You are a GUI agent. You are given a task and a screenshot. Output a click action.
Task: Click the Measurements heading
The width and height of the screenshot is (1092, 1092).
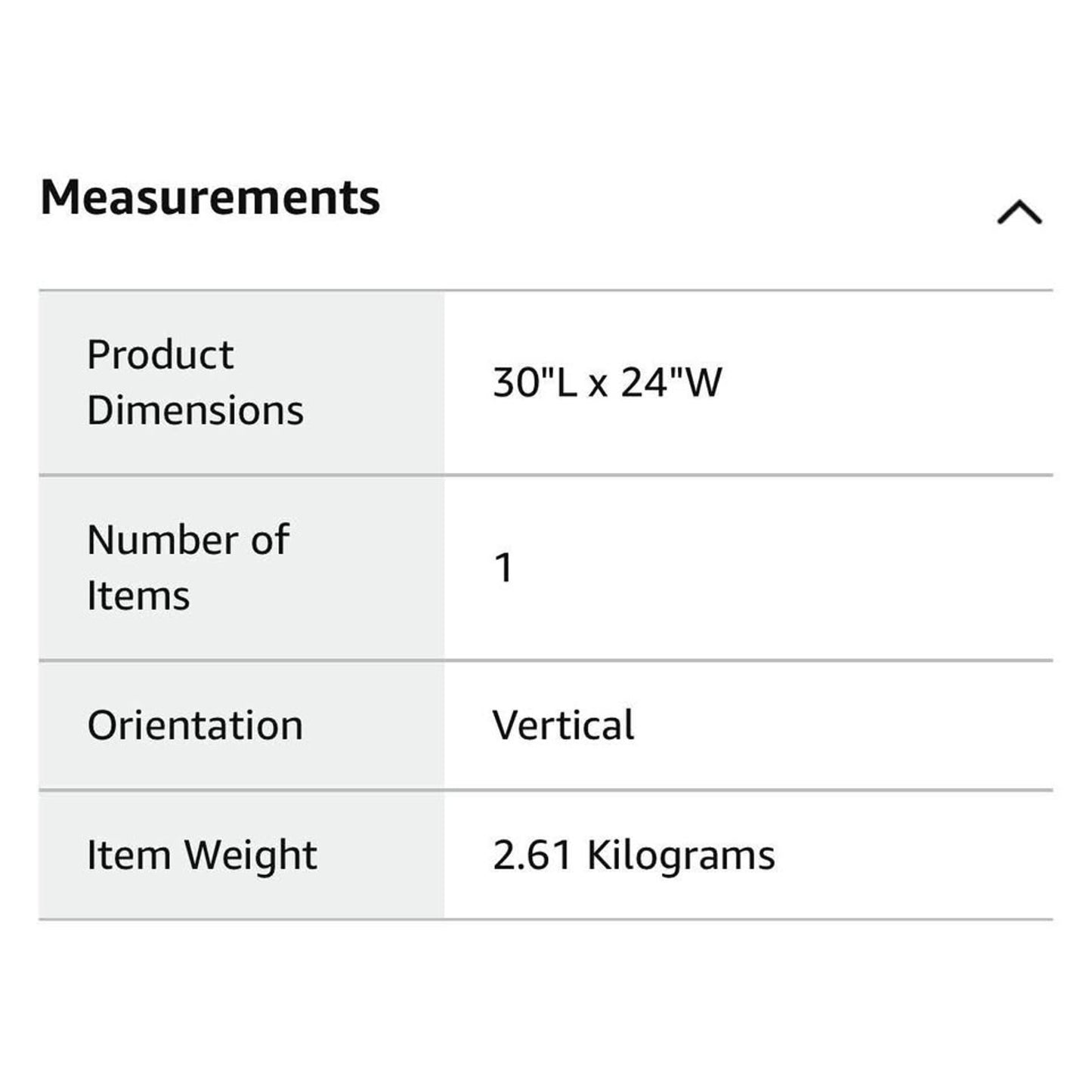210,197
